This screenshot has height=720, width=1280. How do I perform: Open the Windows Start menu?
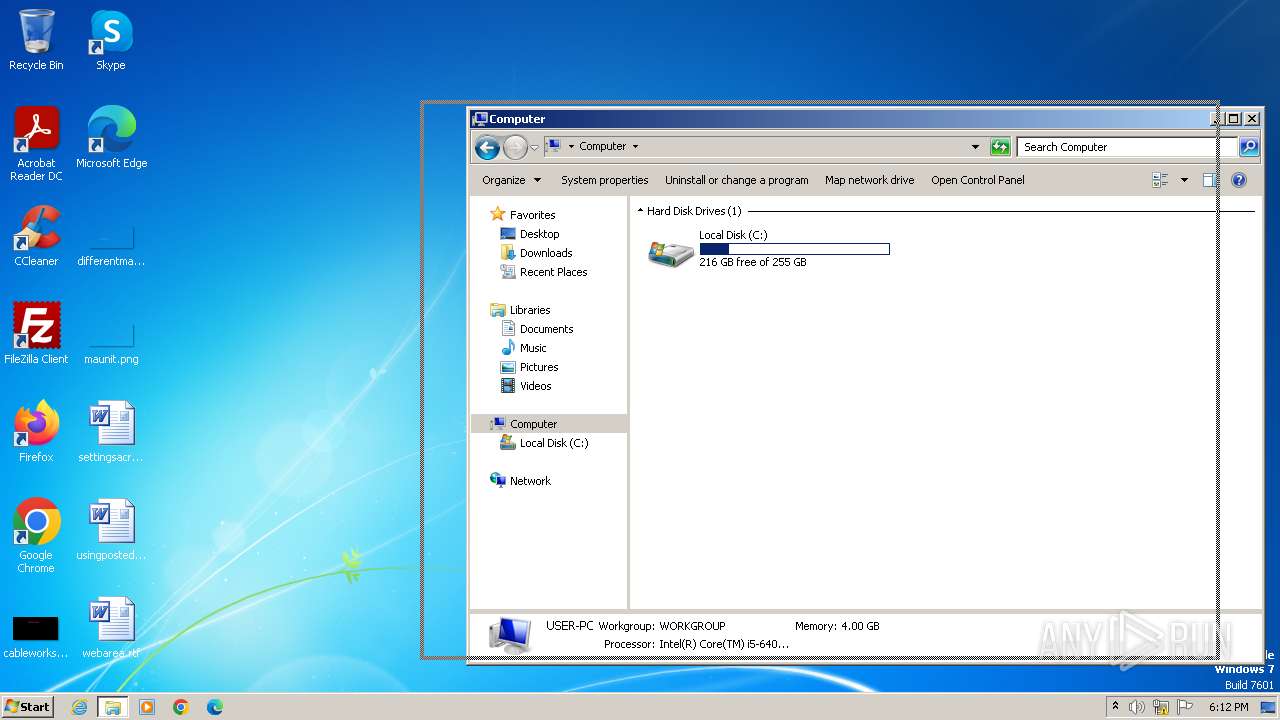pyautogui.click(x=28, y=707)
